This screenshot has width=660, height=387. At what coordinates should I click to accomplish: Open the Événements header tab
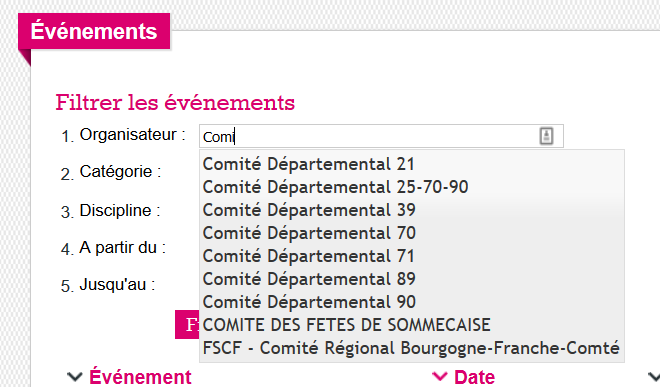[94, 31]
